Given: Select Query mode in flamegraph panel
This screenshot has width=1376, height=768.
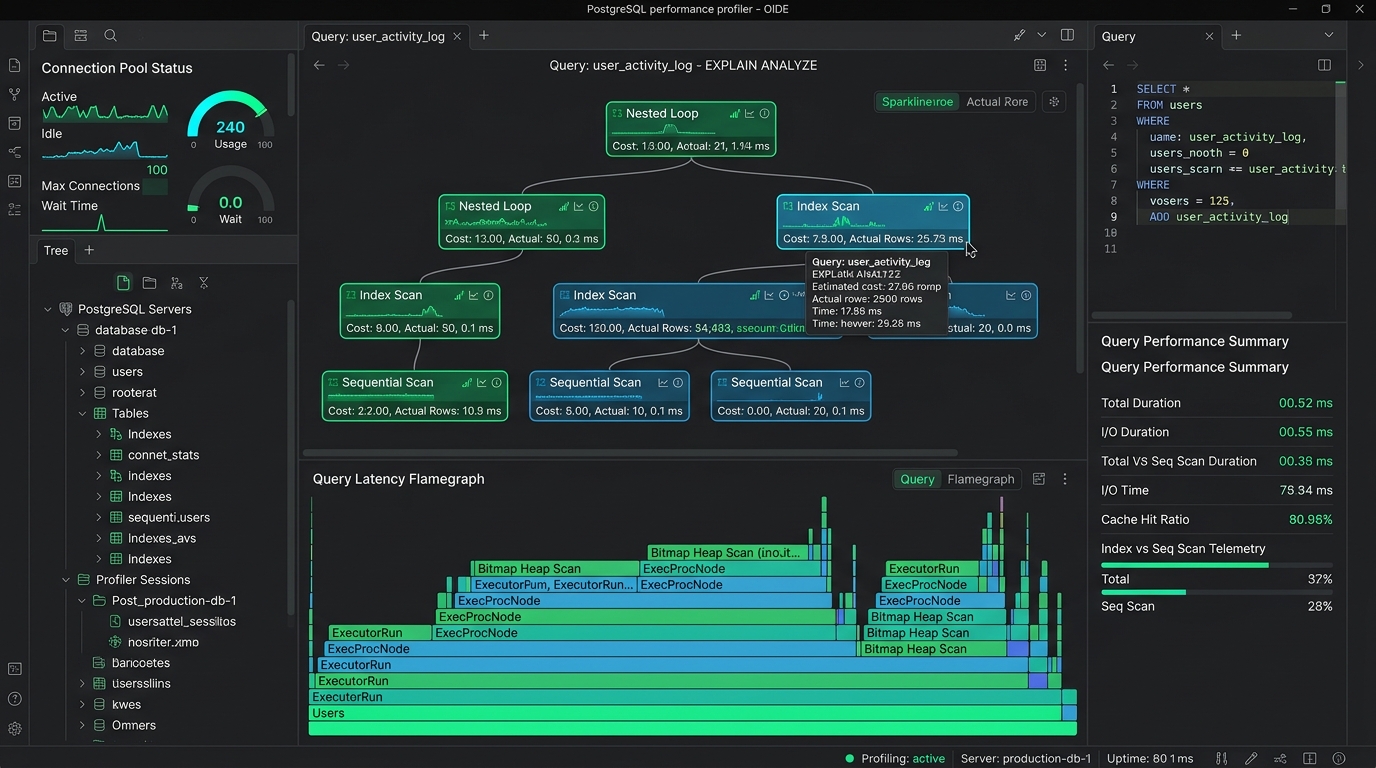Looking at the screenshot, I should [x=917, y=479].
